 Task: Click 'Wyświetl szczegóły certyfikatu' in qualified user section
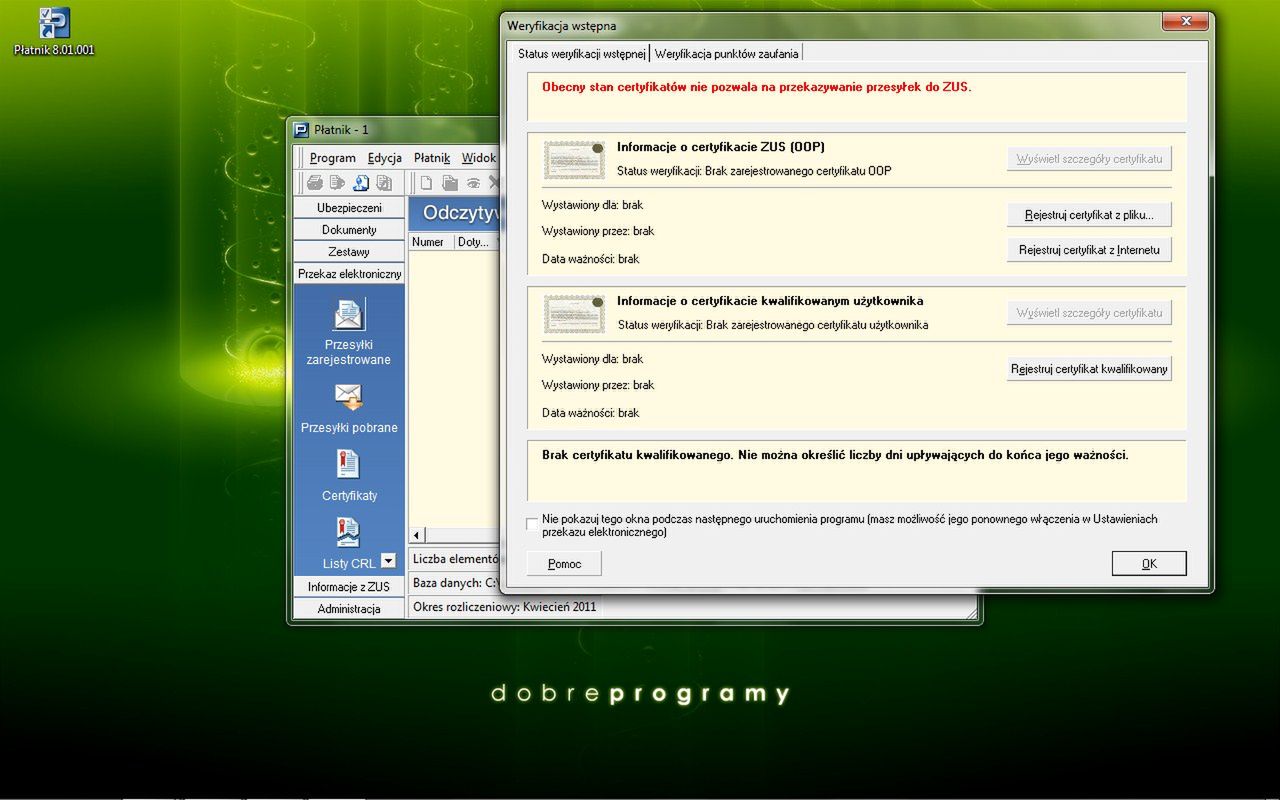click(1089, 313)
